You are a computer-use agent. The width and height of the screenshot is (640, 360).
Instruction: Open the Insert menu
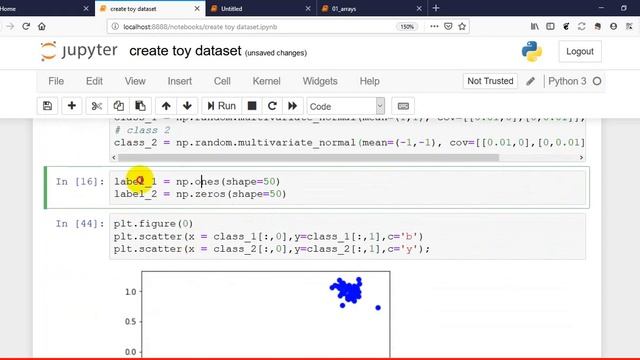180,81
